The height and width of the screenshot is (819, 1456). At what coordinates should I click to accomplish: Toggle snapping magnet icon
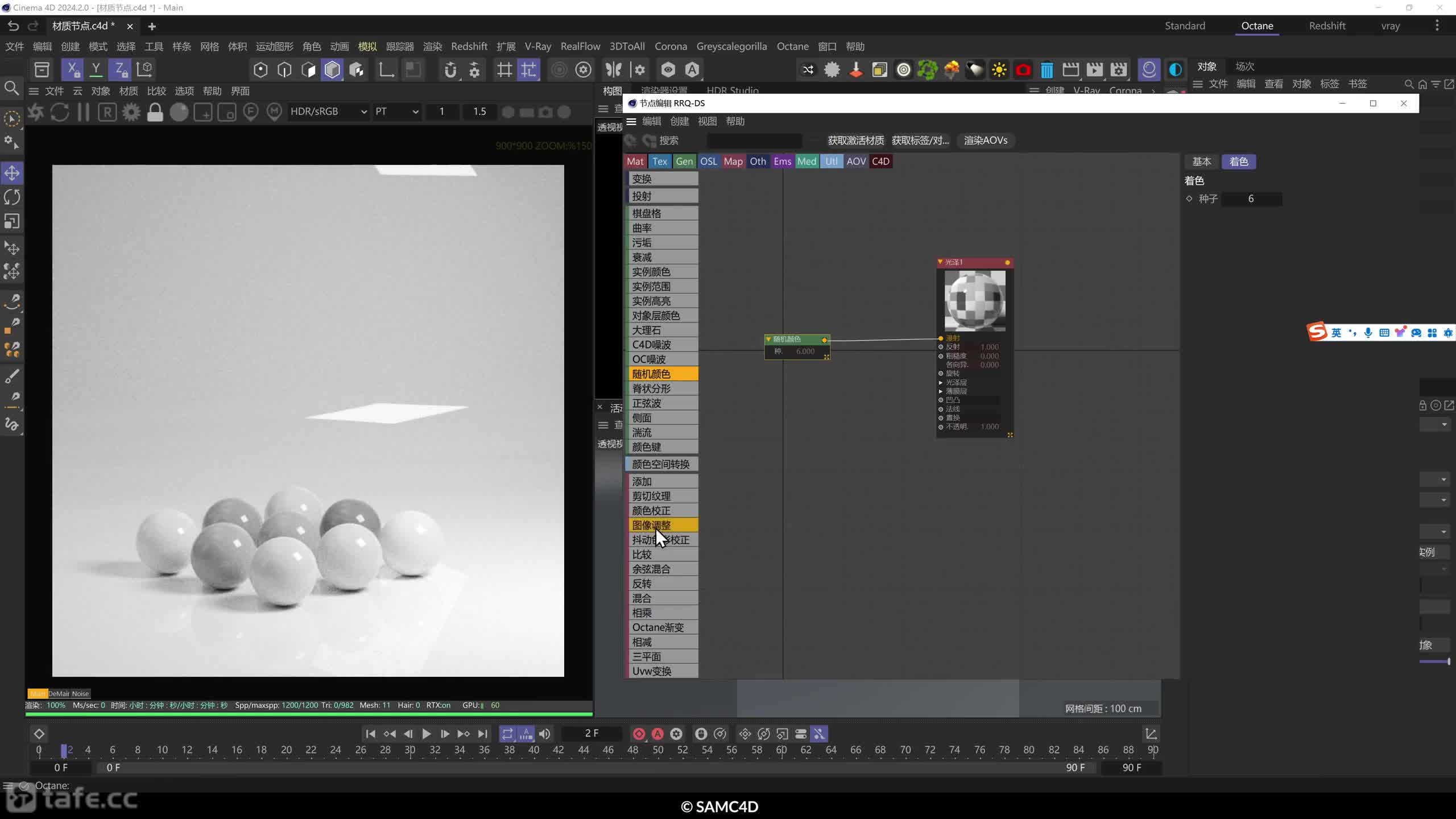pyautogui.click(x=450, y=70)
